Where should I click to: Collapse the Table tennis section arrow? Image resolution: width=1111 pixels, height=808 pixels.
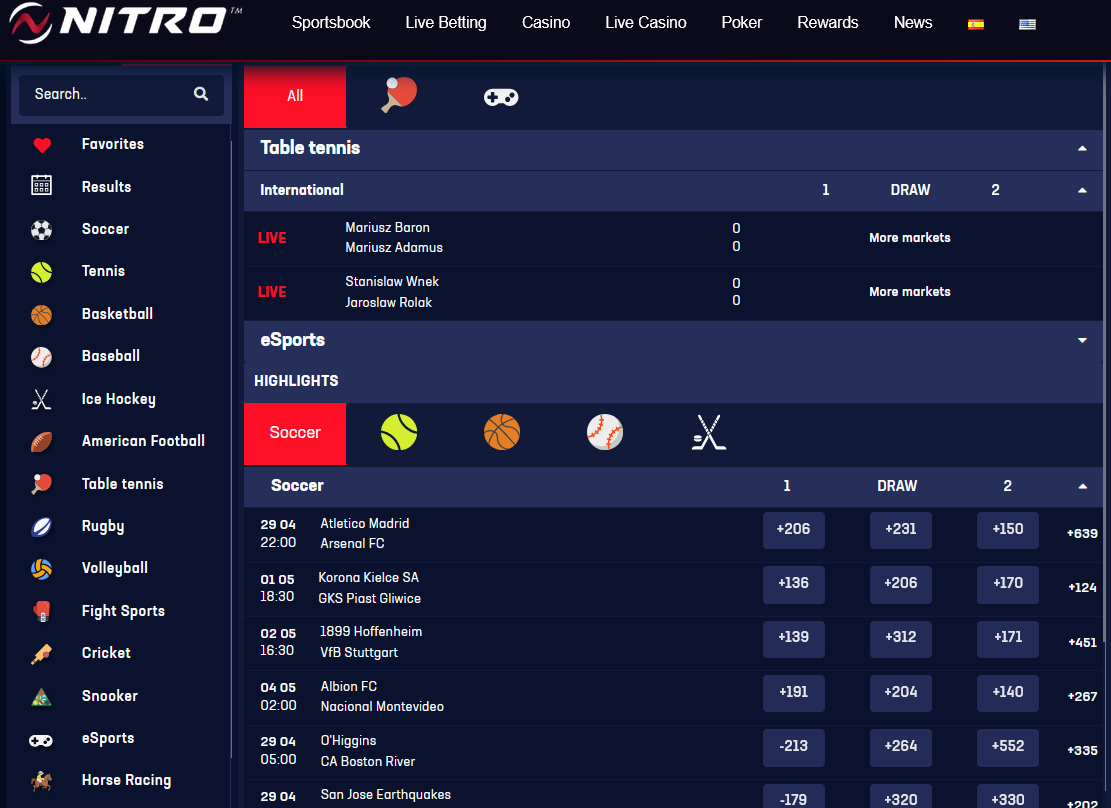click(1082, 148)
